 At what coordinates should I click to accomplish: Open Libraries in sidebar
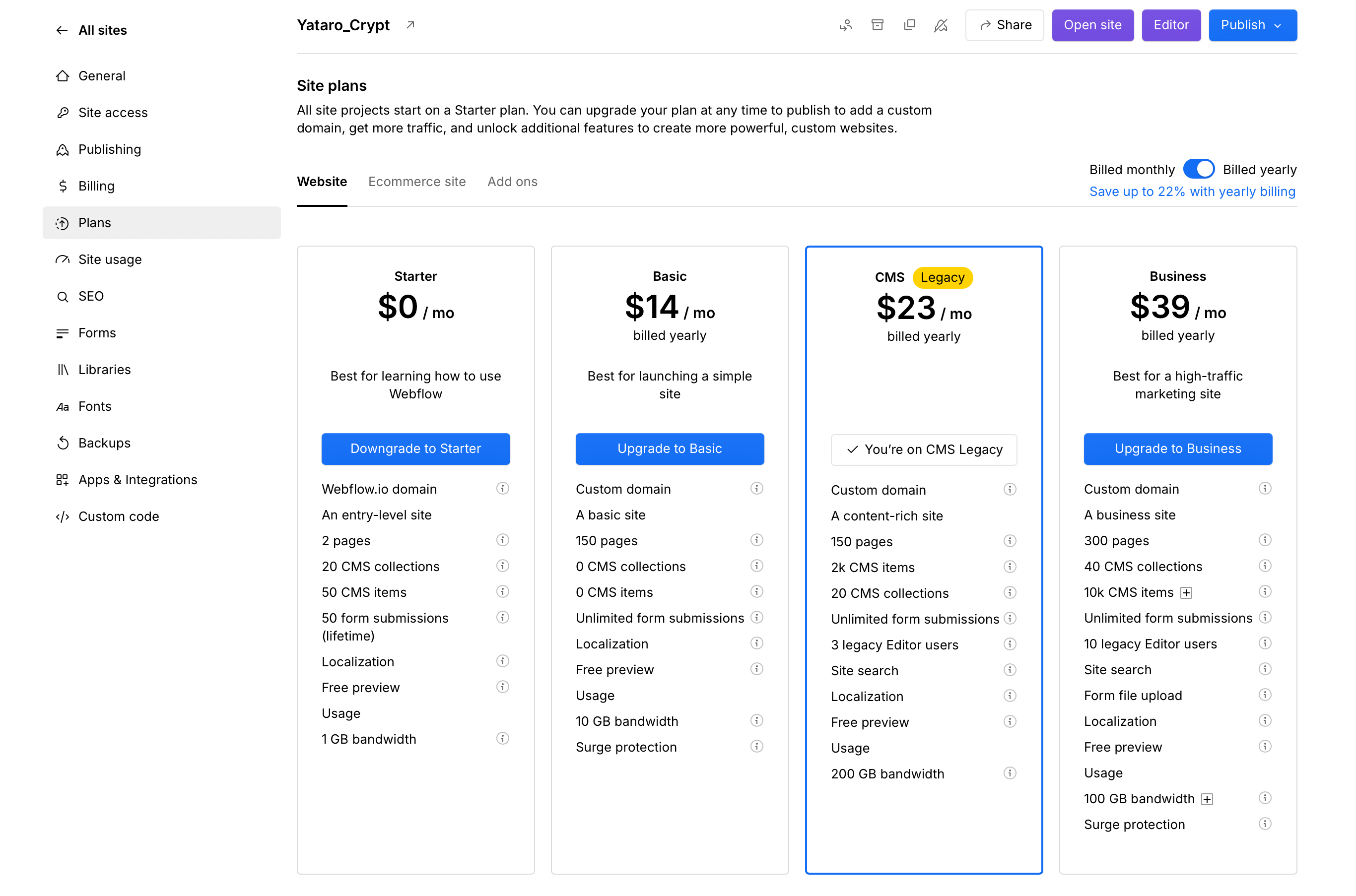click(161, 370)
